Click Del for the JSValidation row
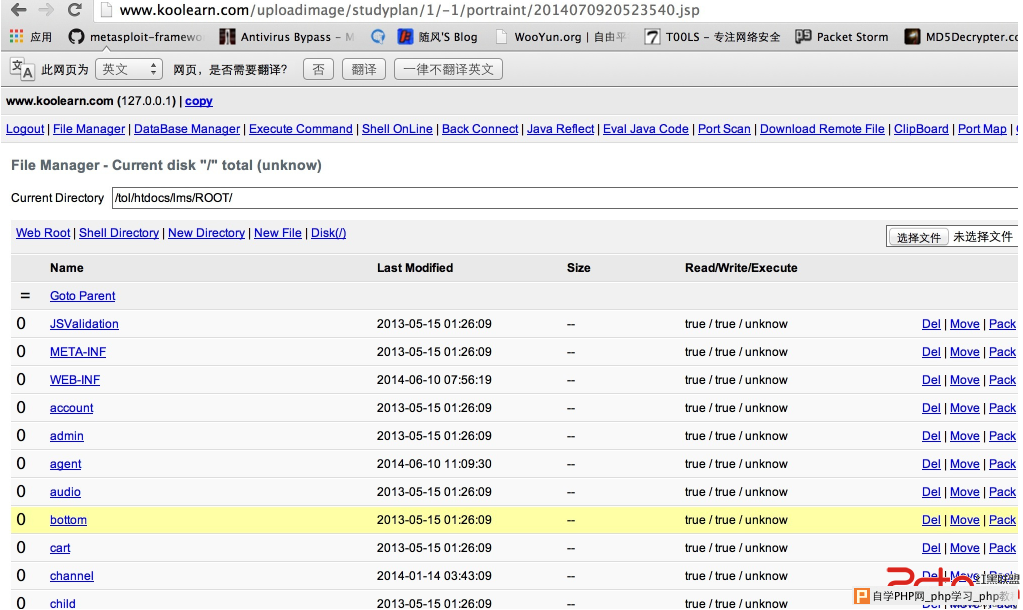This screenshot has width=1023, height=610. coord(931,324)
